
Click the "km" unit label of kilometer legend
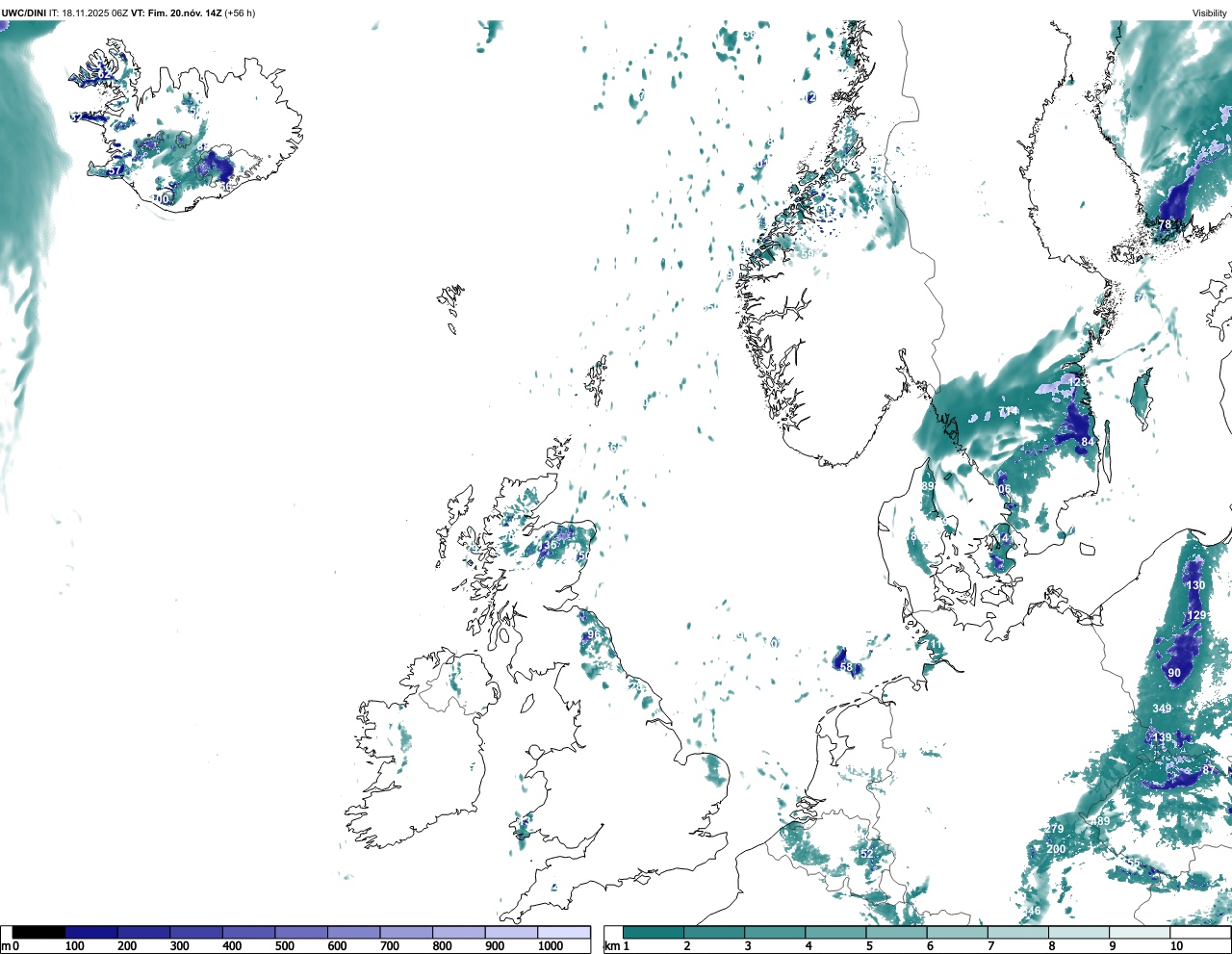(611, 946)
